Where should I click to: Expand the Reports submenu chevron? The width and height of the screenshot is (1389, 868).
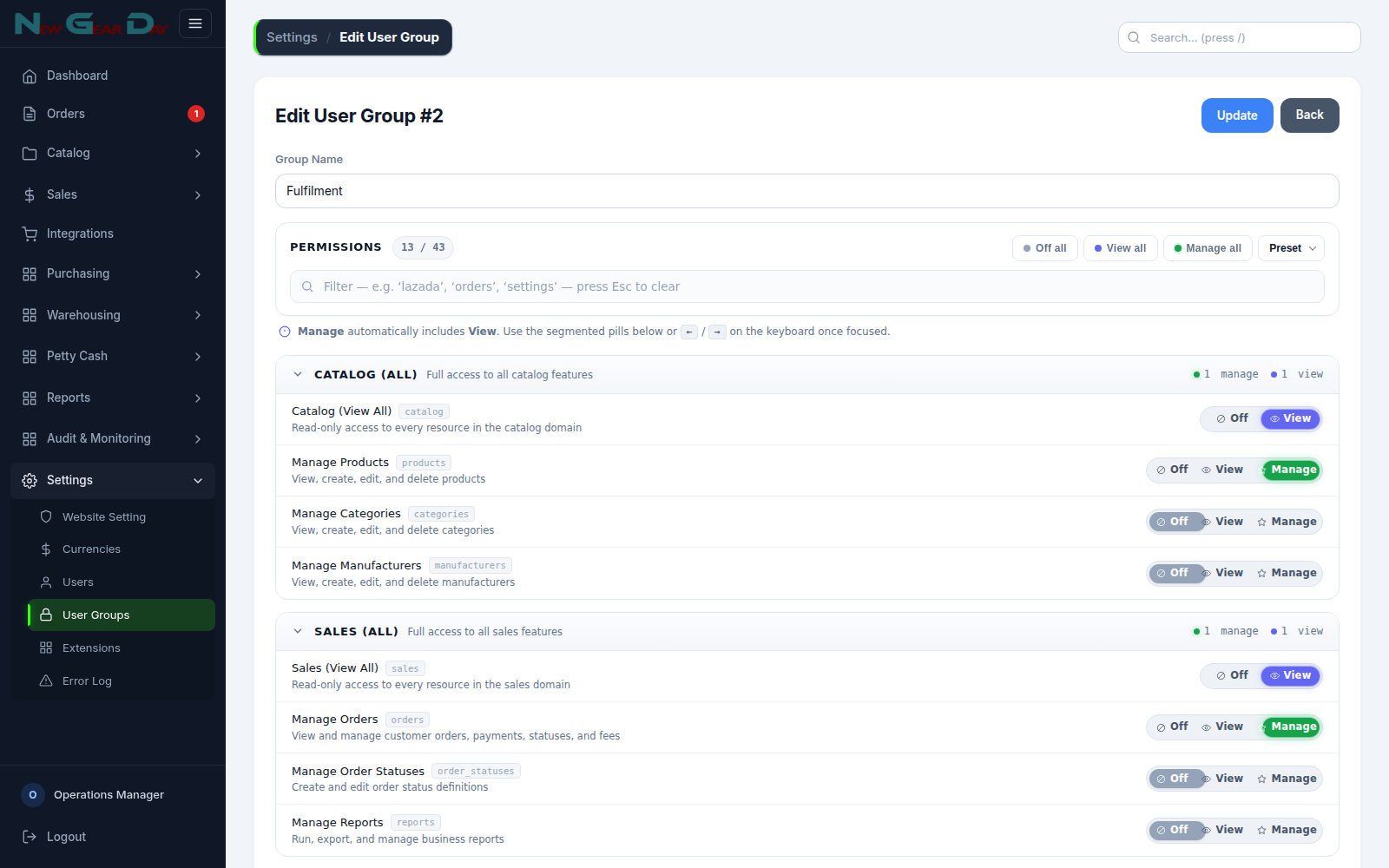pos(198,398)
